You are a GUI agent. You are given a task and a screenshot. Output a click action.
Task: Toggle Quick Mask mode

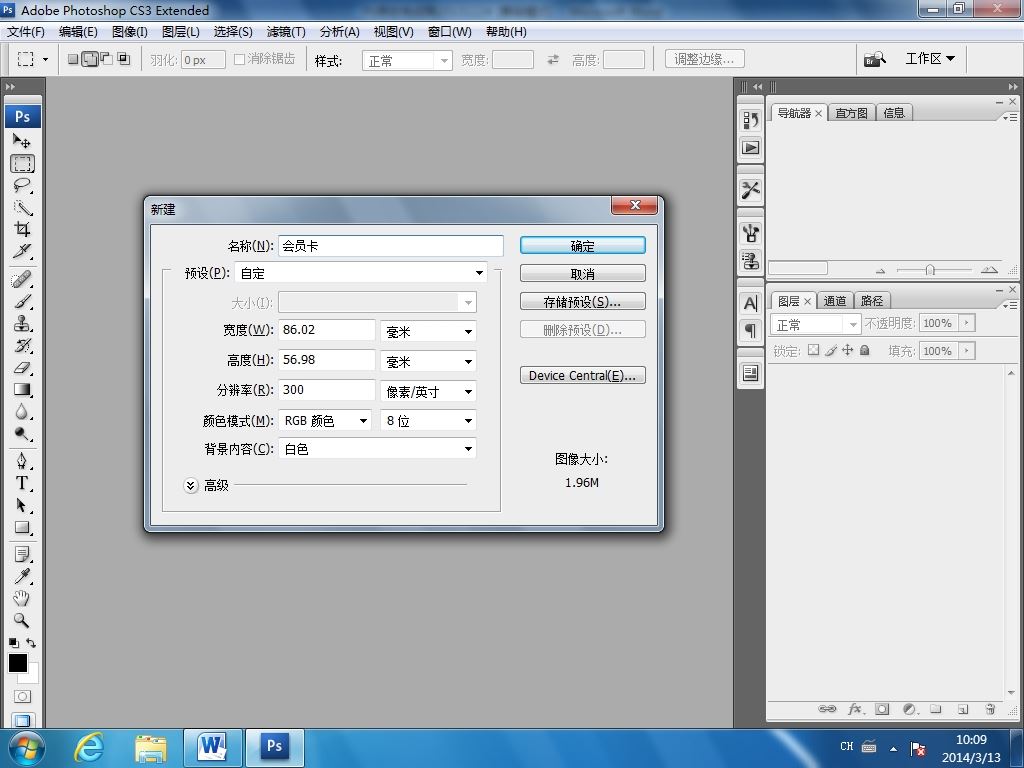click(x=22, y=697)
